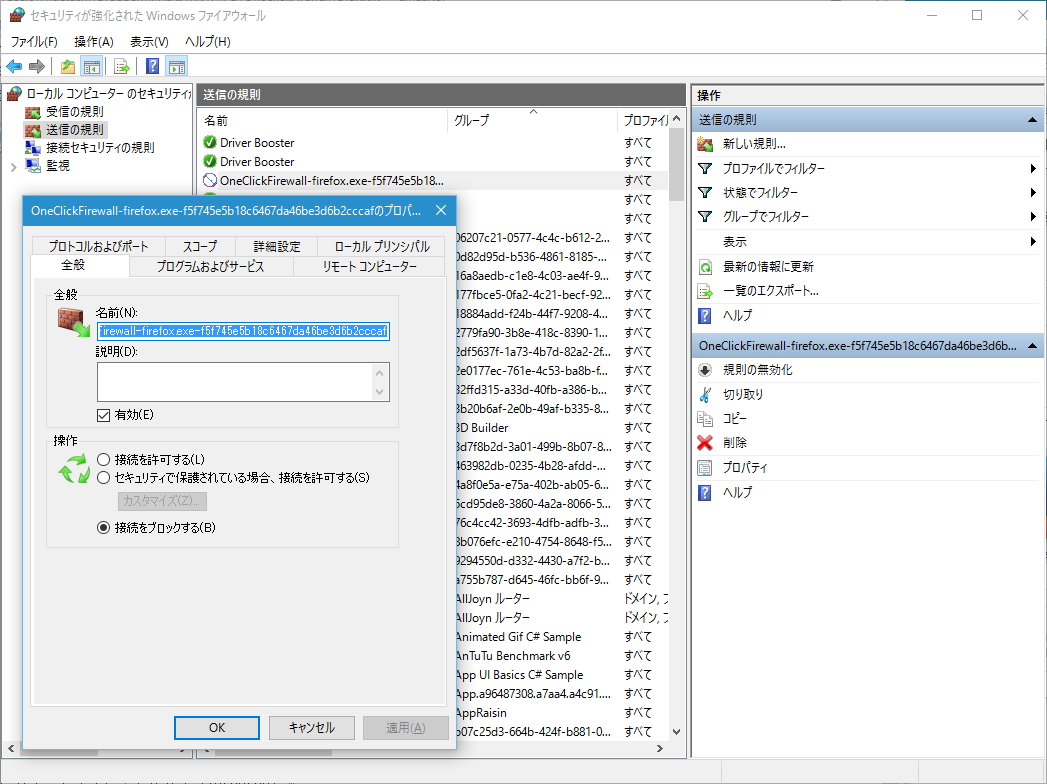
Task: Click the 規則の無効化 icon
Action: (x=705, y=370)
